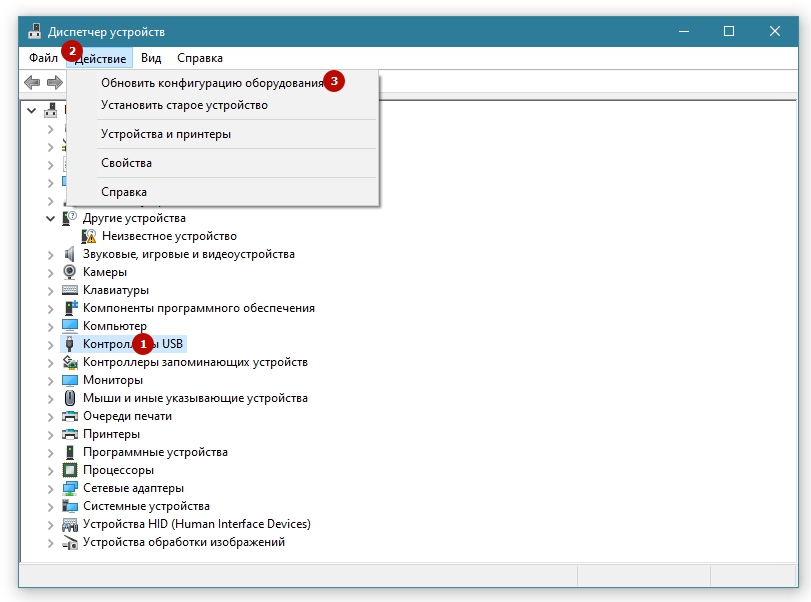Viewport: 811px width, 602px height.
Task: Collapse the Другие устройства category
Action: (50, 218)
